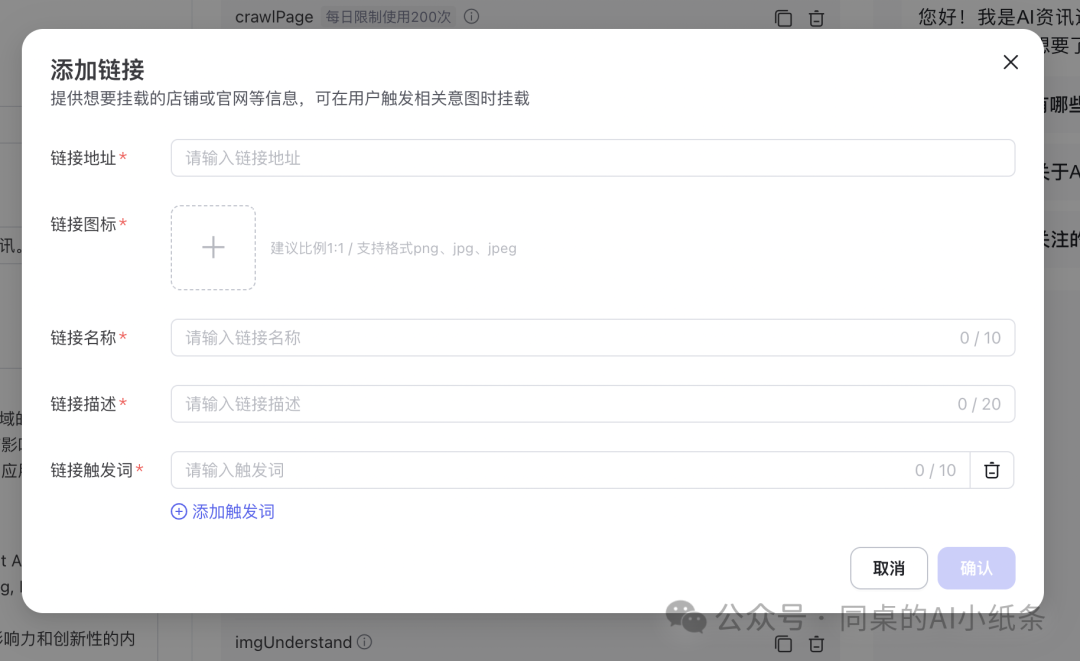The image size is (1080, 661).
Task: Add a trigger word via 添加触发词
Action: (231, 511)
